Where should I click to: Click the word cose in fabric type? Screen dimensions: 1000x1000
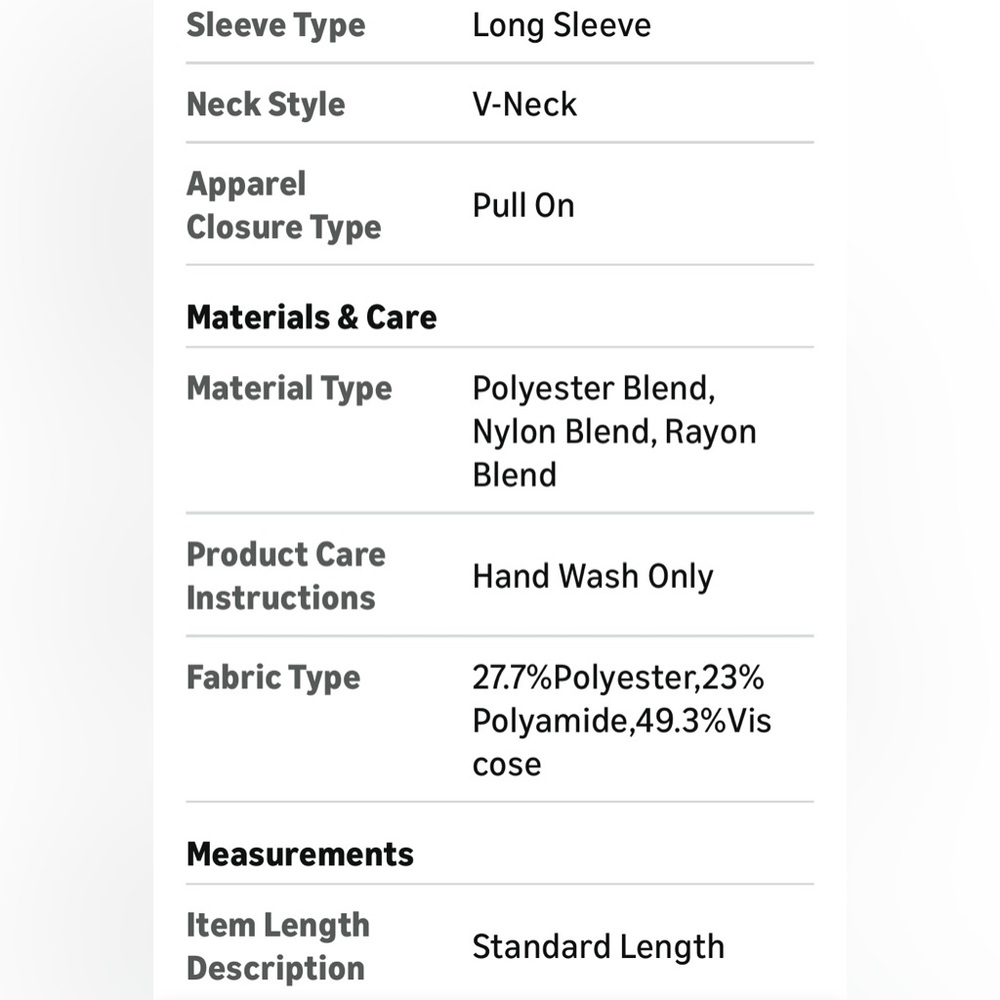pyautogui.click(x=506, y=766)
